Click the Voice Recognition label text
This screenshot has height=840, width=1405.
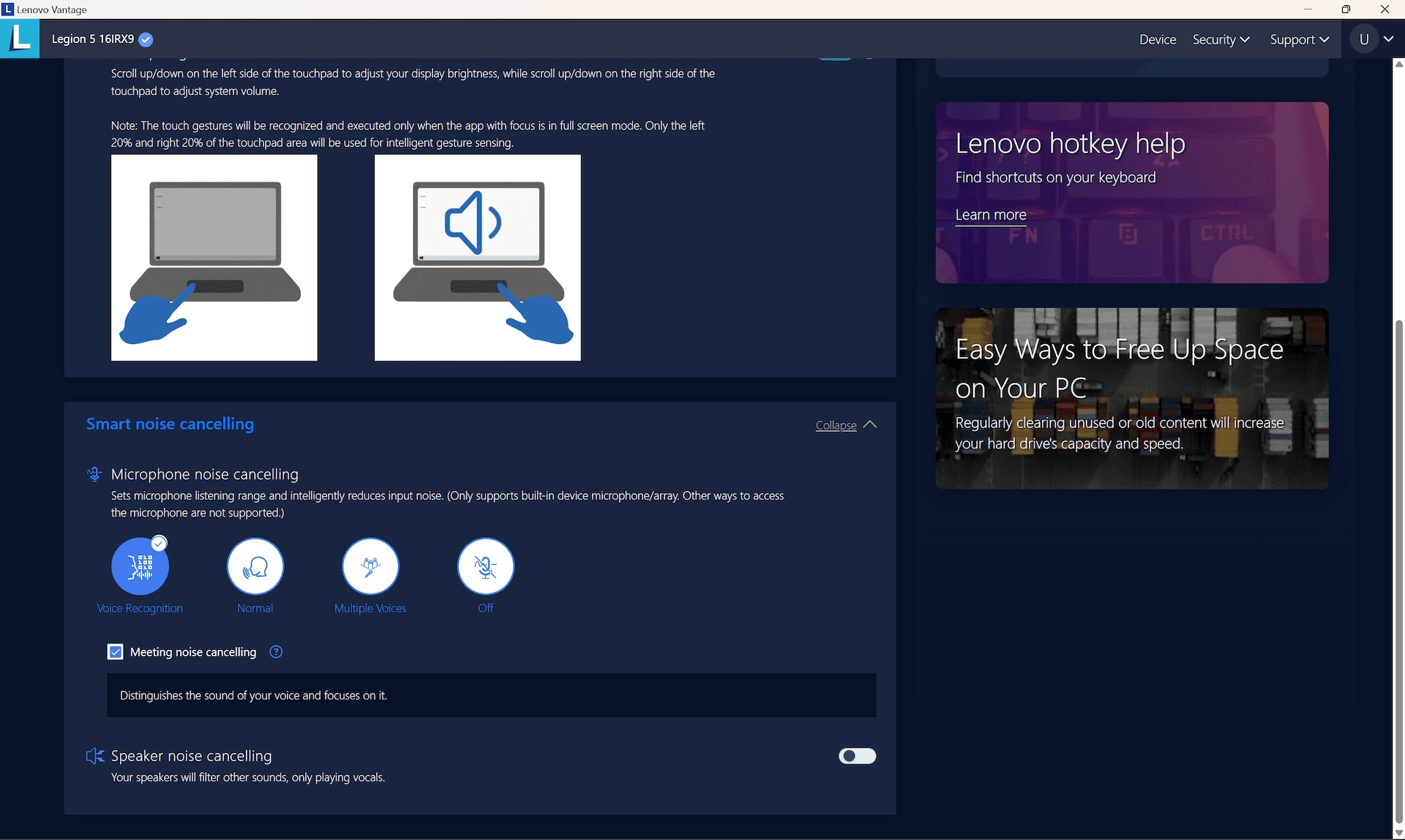click(x=140, y=609)
